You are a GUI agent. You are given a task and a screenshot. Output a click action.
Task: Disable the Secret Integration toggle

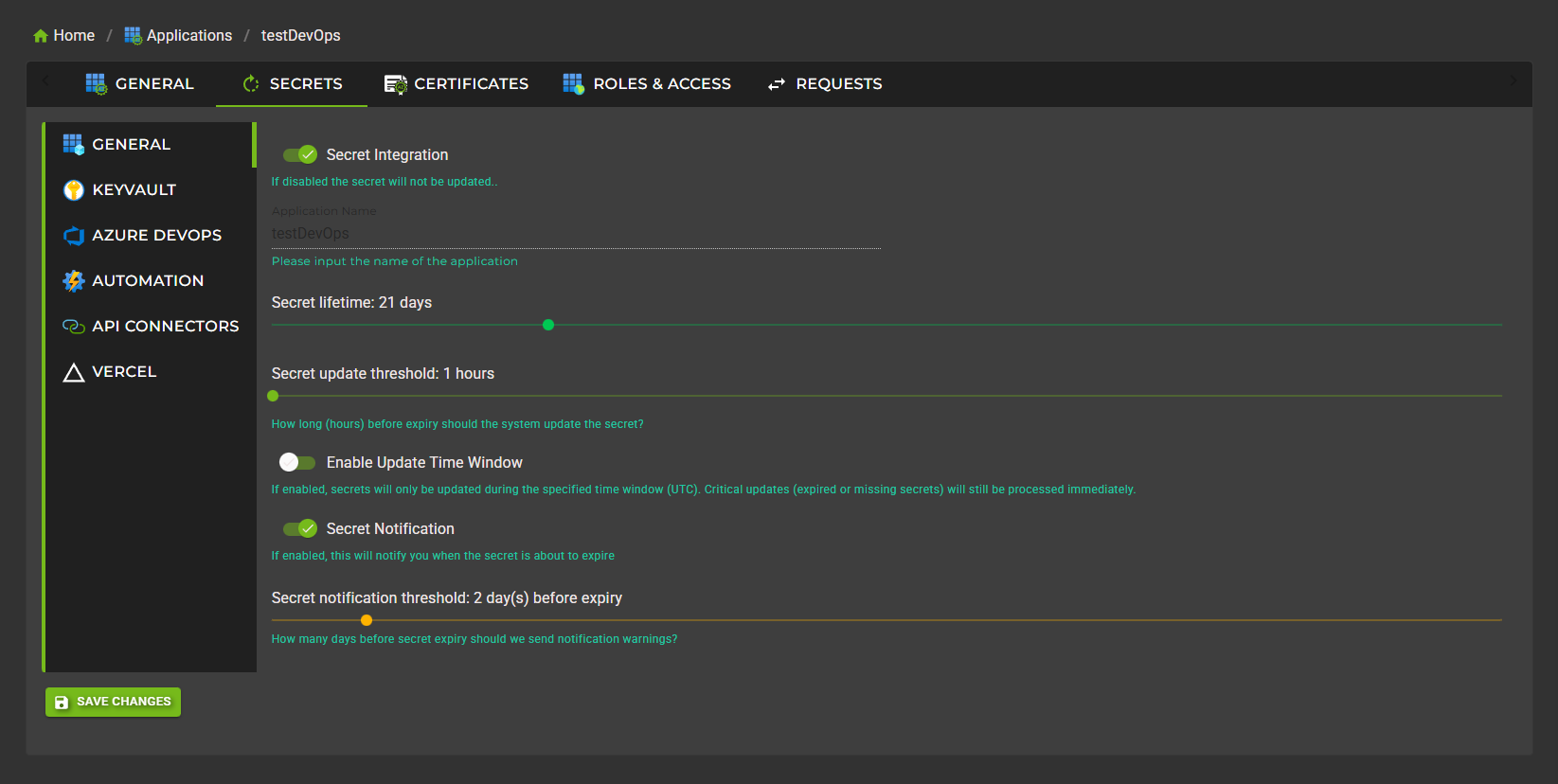tap(299, 154)
